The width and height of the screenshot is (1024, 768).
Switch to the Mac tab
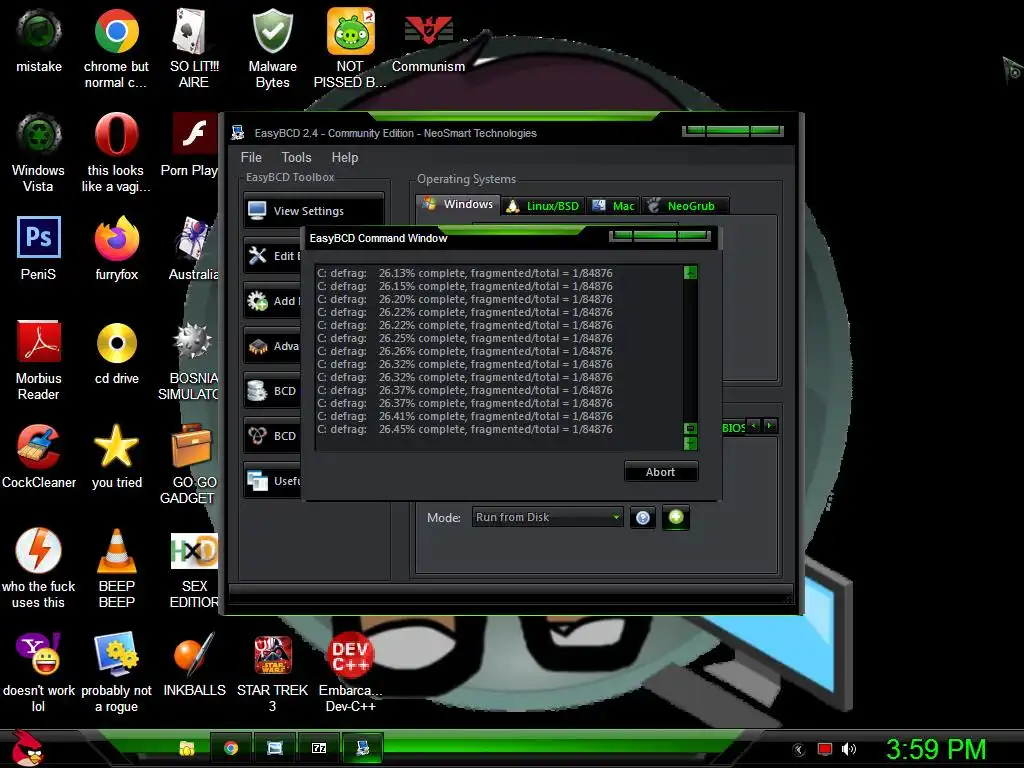[x=613, y=206]
